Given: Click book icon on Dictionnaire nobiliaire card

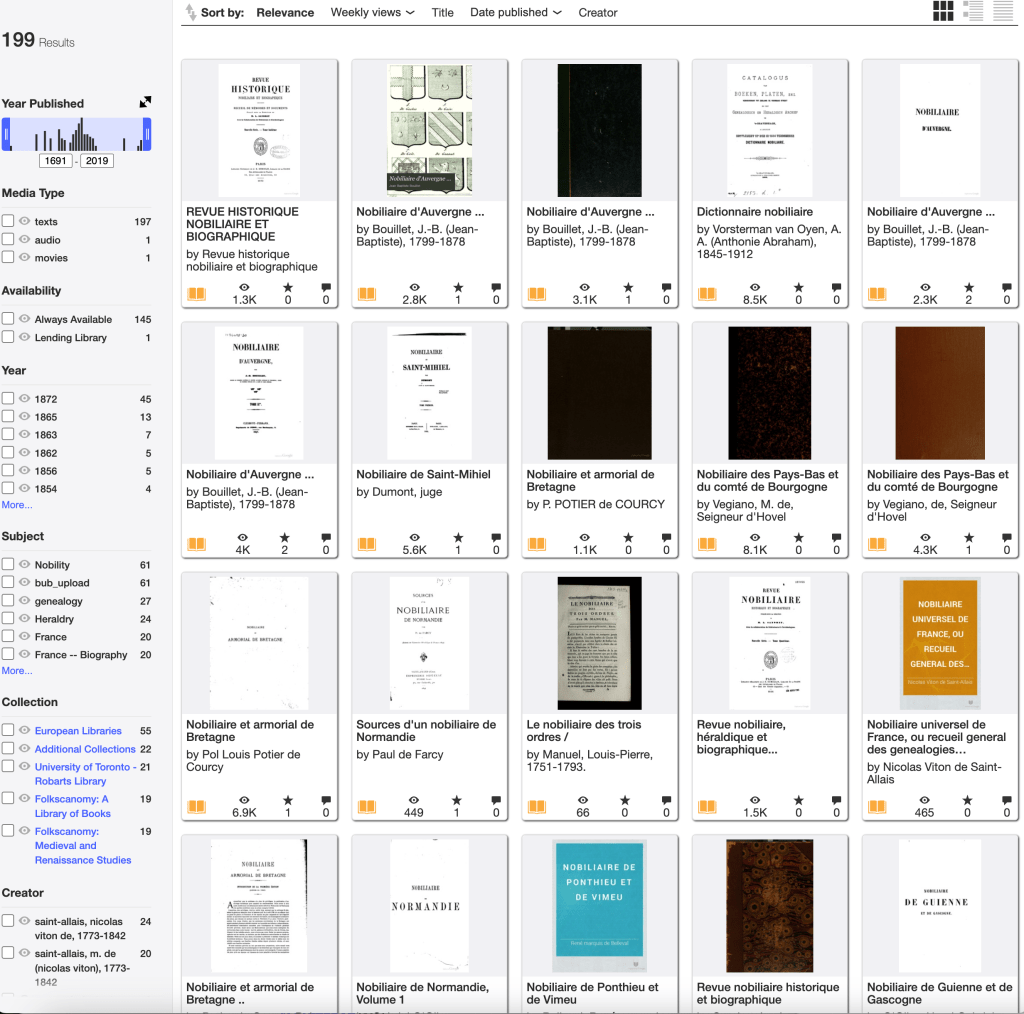Looking at the screenshot, I should tap(707, 294).
